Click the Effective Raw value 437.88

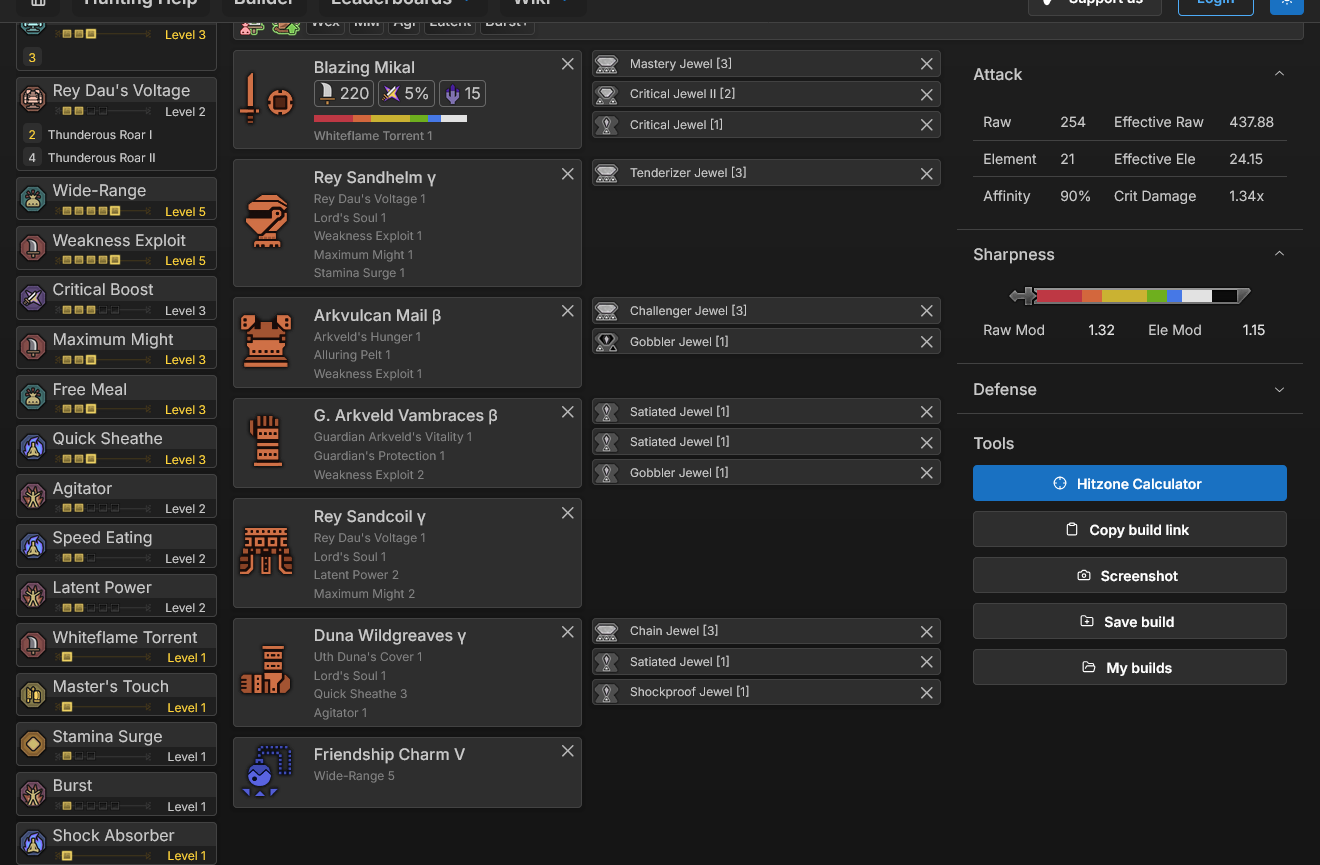[1251, 122]
